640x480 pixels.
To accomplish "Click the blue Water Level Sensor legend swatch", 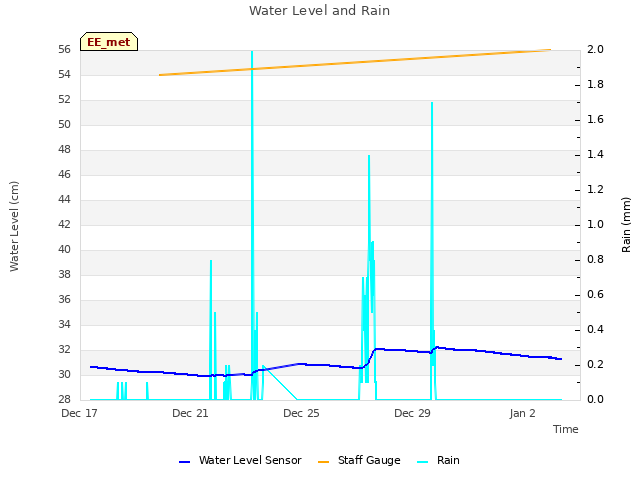I will 184,462.
